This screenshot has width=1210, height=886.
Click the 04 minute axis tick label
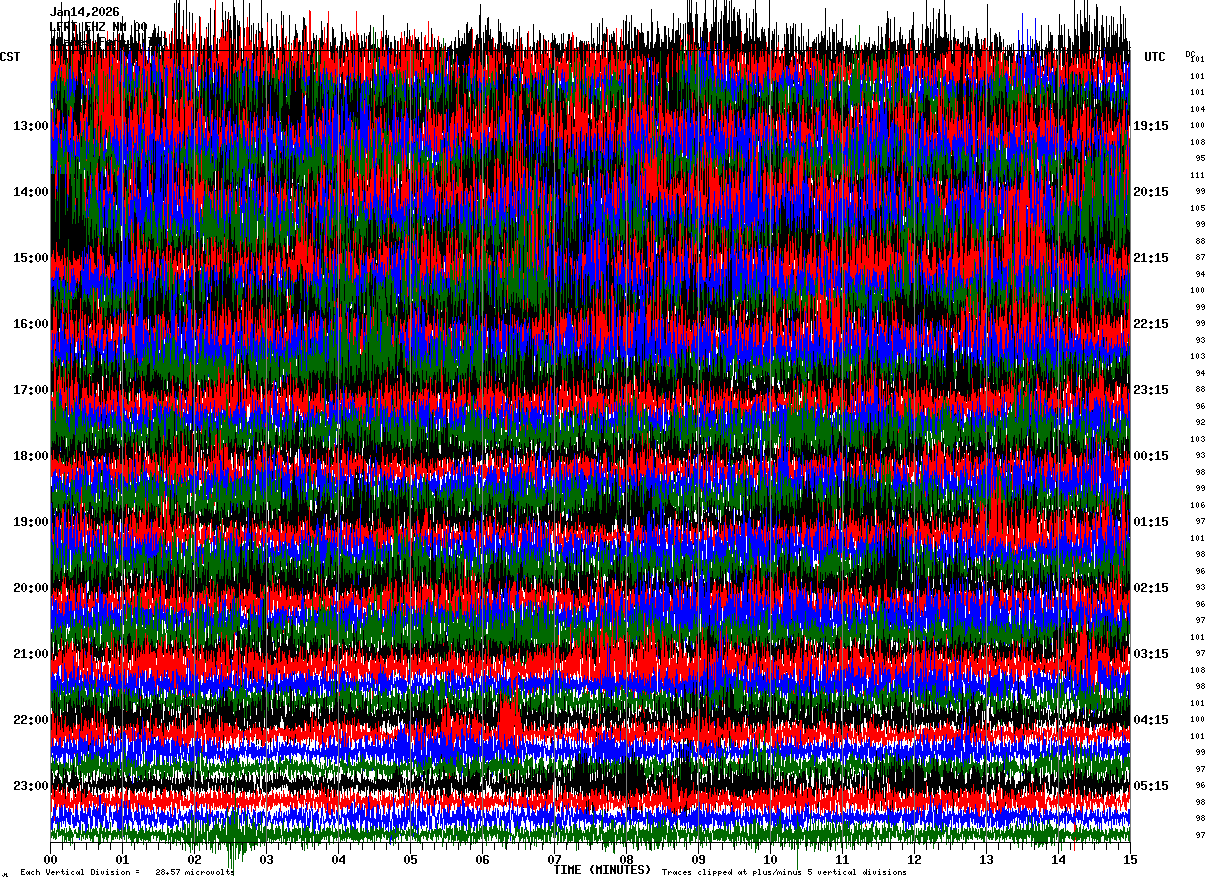339,859
